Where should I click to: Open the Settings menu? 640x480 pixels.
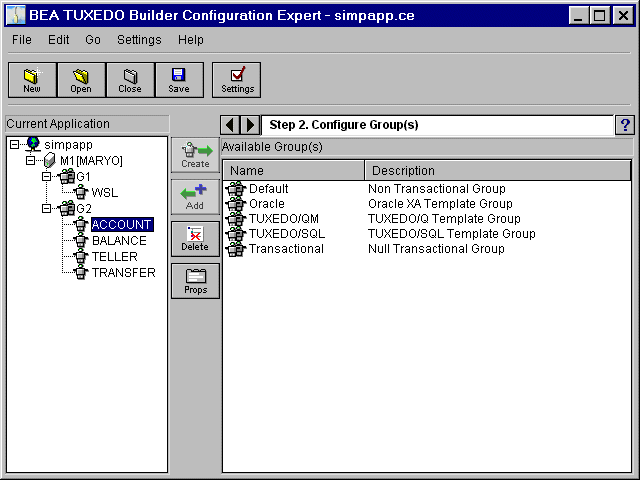(139, 40)
